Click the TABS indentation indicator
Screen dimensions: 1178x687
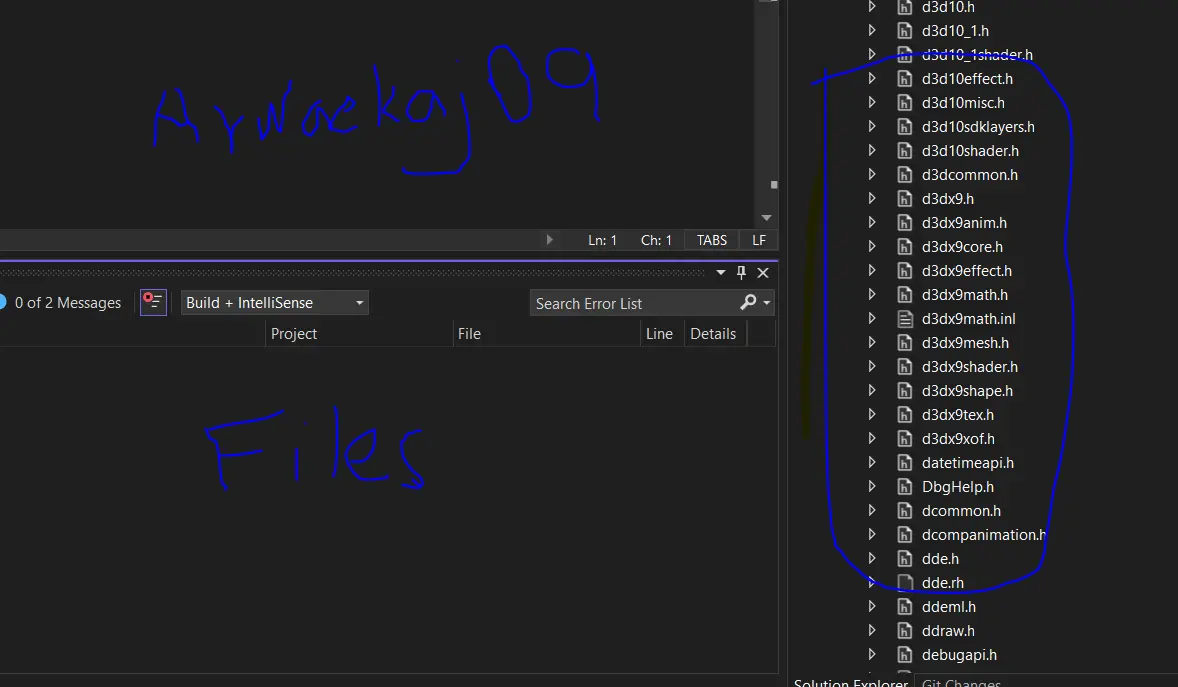(x=712, y=241)
